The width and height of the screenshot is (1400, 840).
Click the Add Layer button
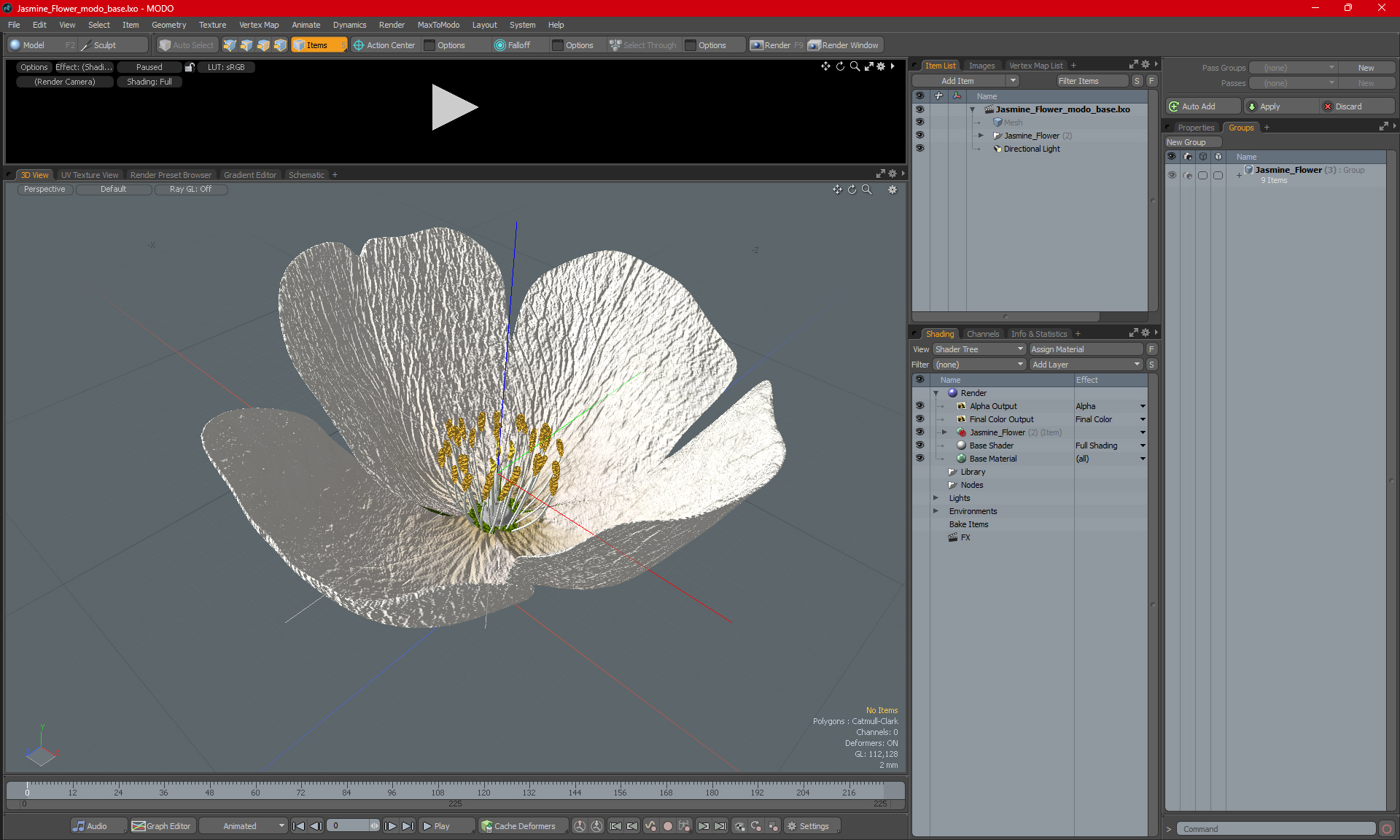point(1084,364)
